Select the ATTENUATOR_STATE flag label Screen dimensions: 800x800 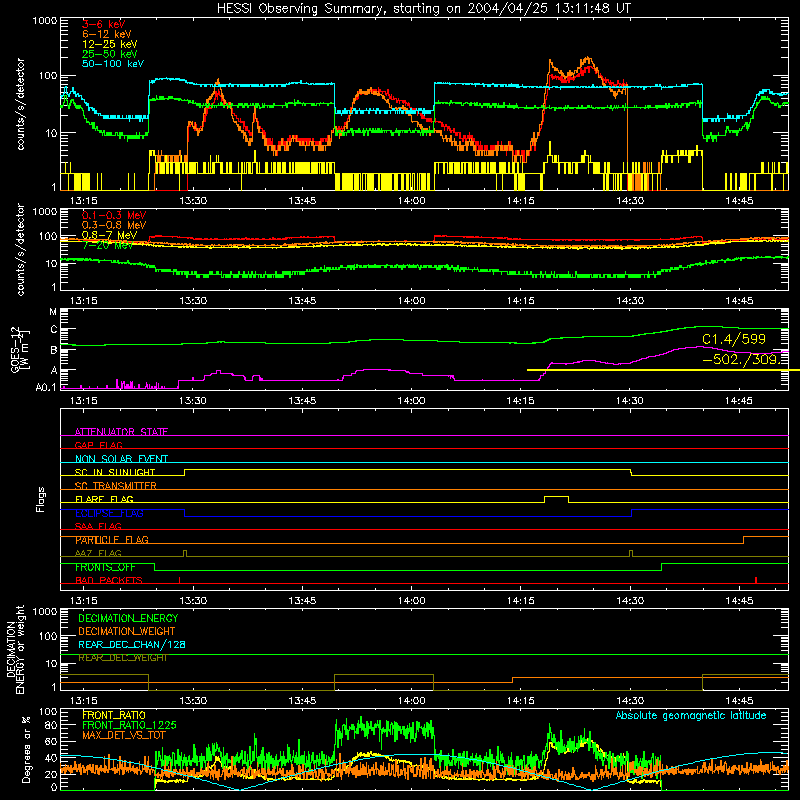pos(121,432)
